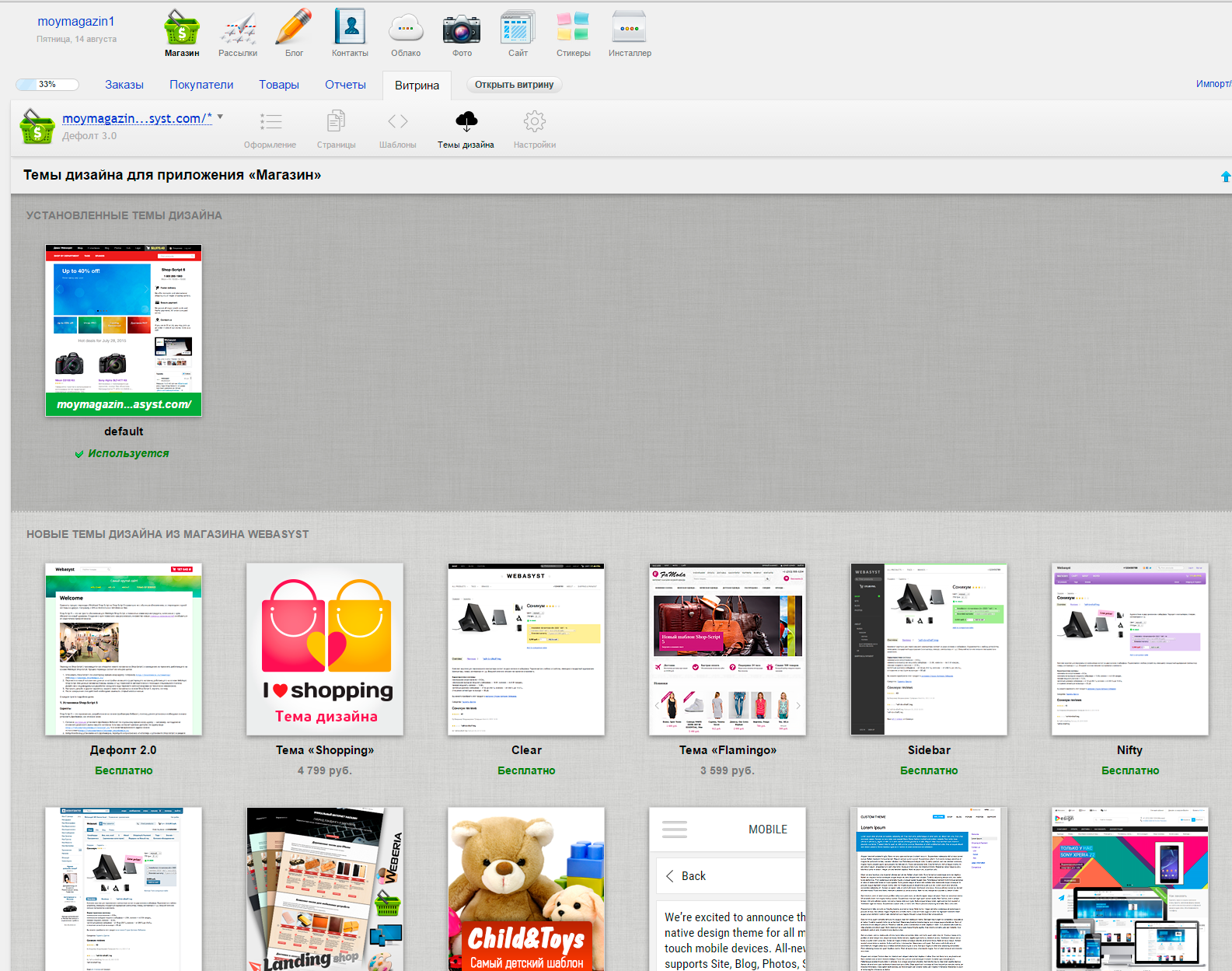Open the Рассылки mailing app
The width and height of the screenshot is (1232, 971).
click(x=238, y=27)
